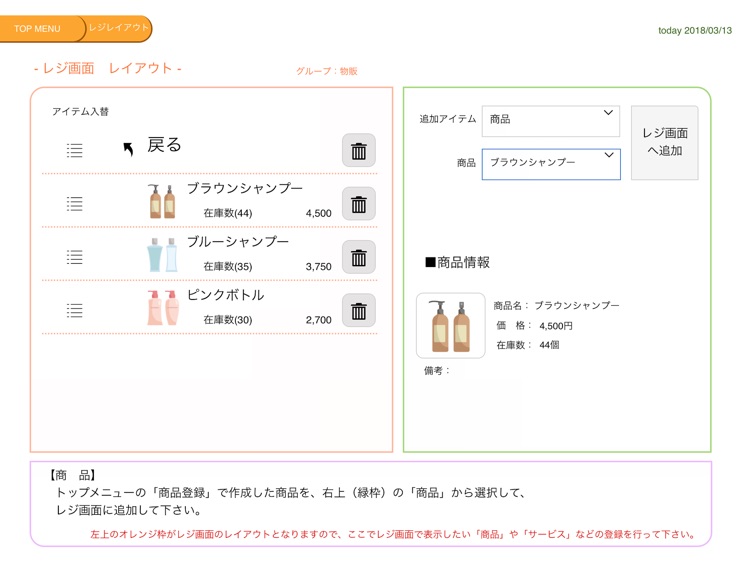Delete the ブルーシャンプー row with trash icon
The image size is (750, 562).
tap(359, 257)
